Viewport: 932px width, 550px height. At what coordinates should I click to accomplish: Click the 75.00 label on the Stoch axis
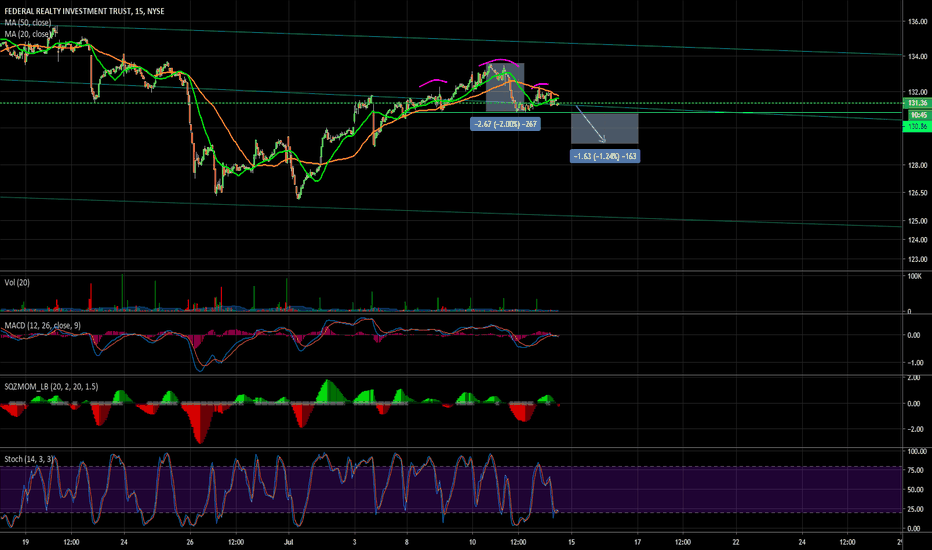click(x=914, y=470)
